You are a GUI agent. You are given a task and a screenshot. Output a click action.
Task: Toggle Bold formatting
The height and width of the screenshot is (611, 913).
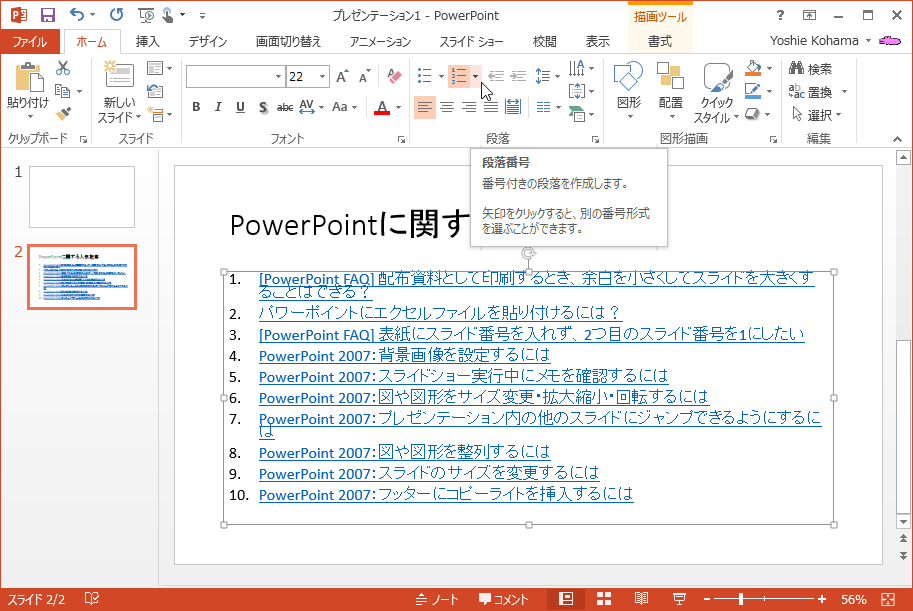196,107
